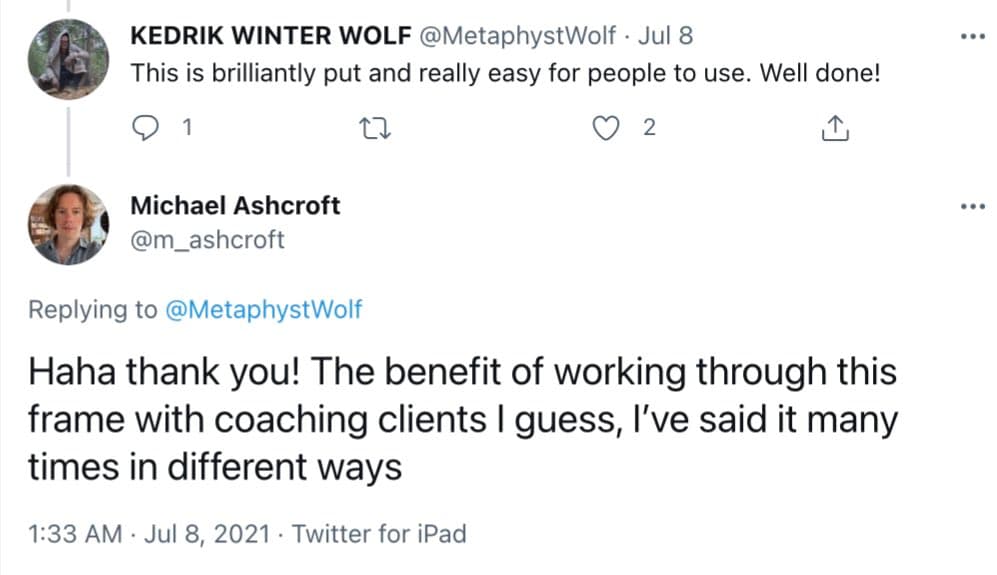Share Kedrik's tweet via share icon
Screen dimensions: 997x575
(835, 127)
